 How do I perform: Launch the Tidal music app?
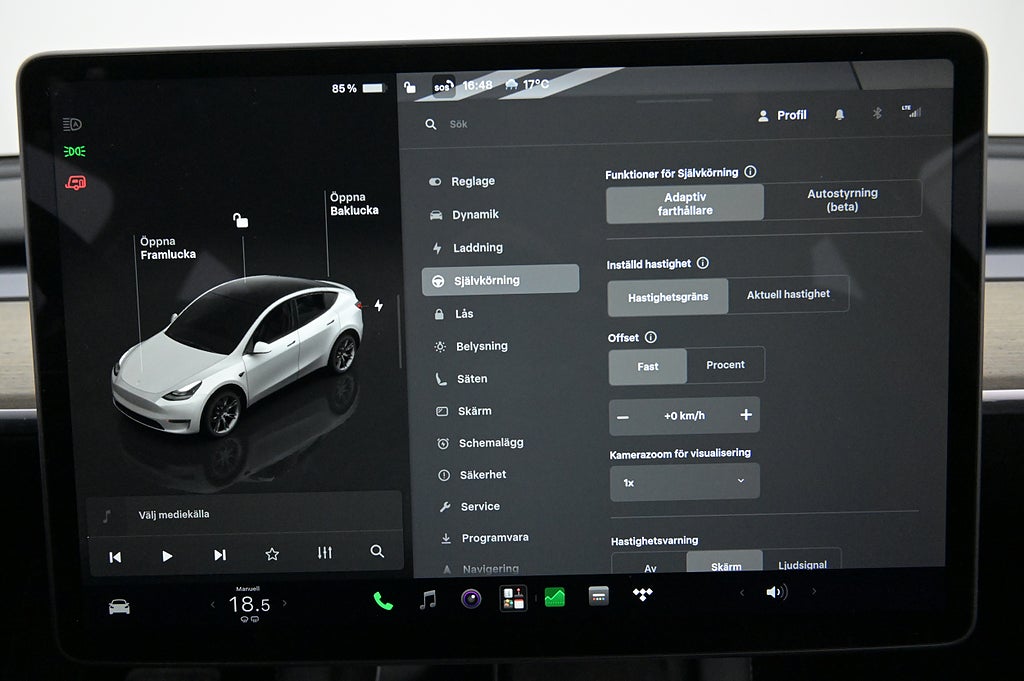coord(643,594)
